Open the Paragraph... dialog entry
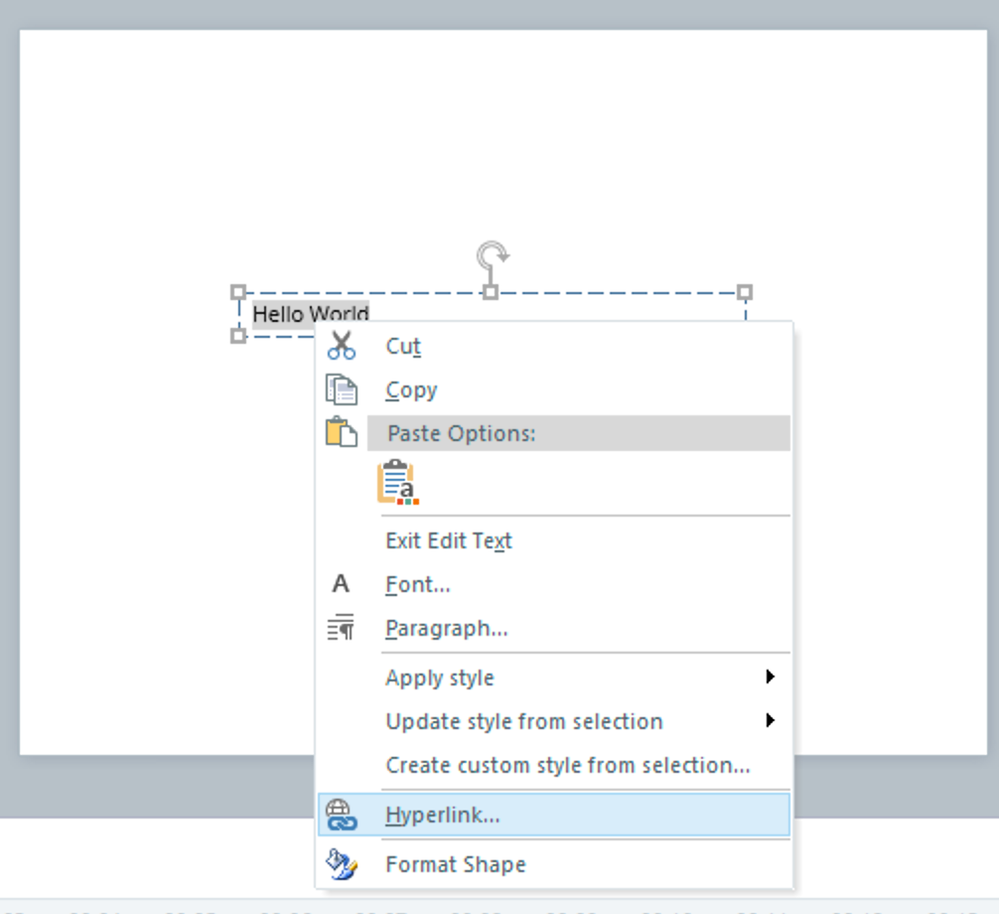Image resolution: width=999 pixels, height=914 pixels. point(447,628)
